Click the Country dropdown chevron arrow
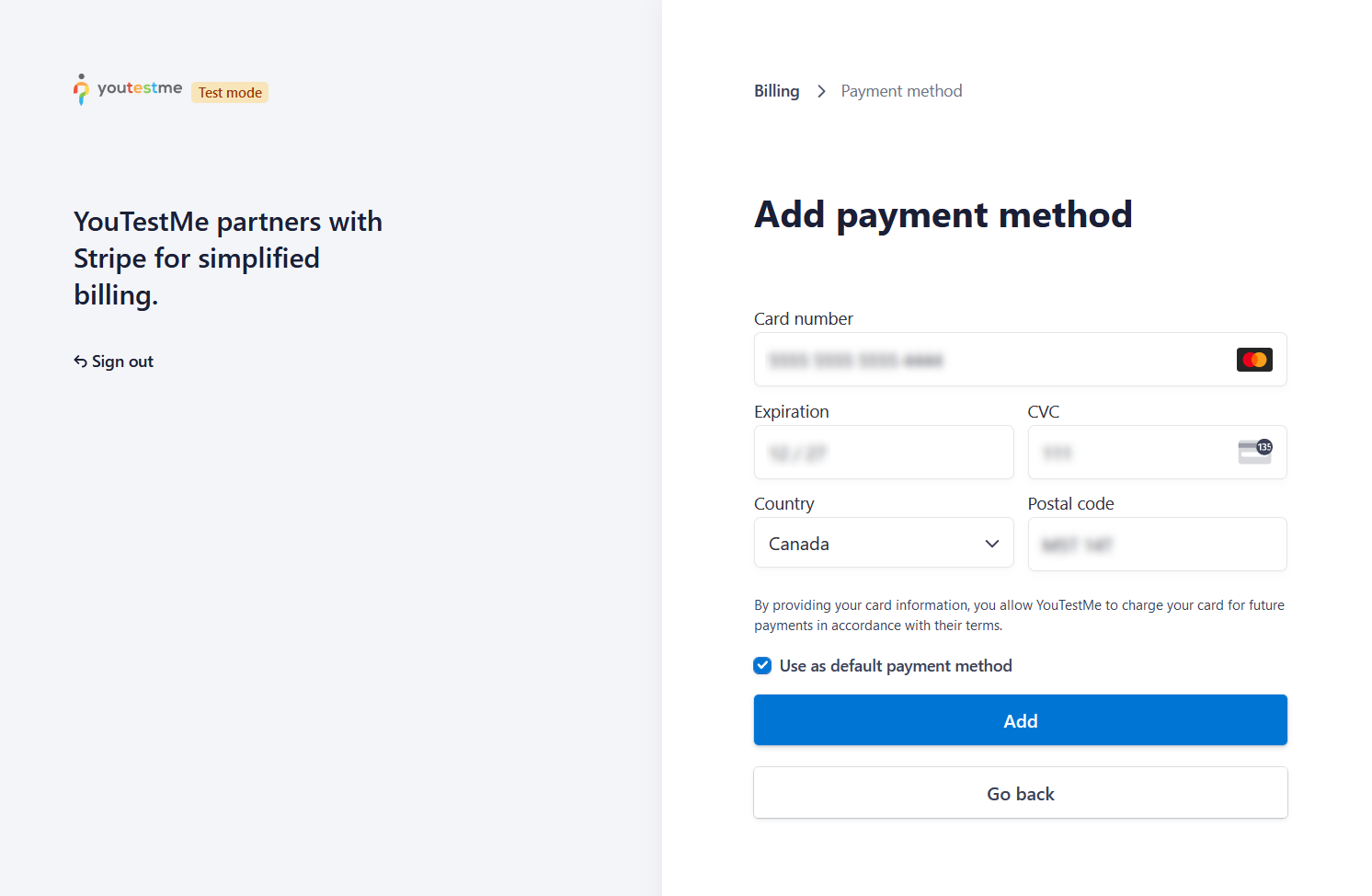This screenshot has width=1372, height=896. 991,544
